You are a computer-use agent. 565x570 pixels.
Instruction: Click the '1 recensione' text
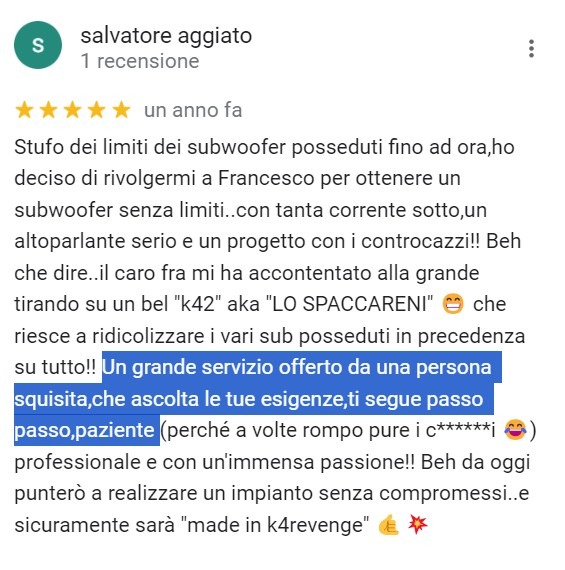pyautogui.click(x=140, y=61)
